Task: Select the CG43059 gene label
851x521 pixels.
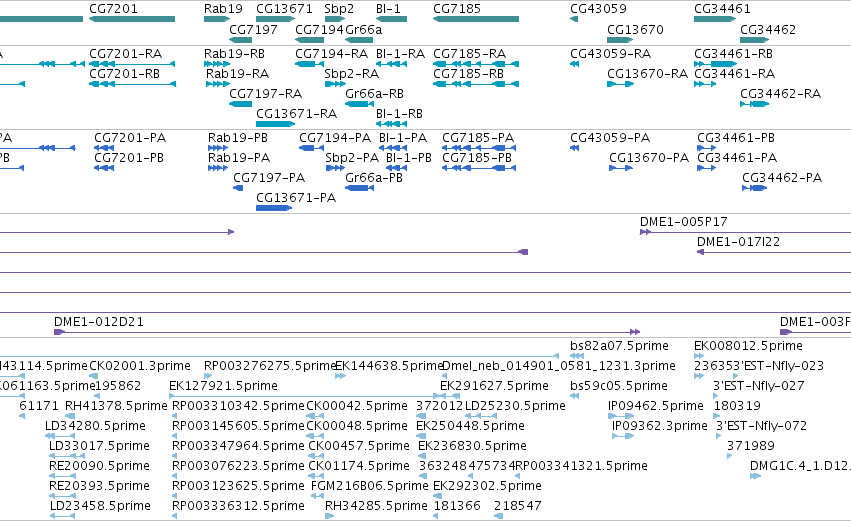Action: [x=598, y=9]
